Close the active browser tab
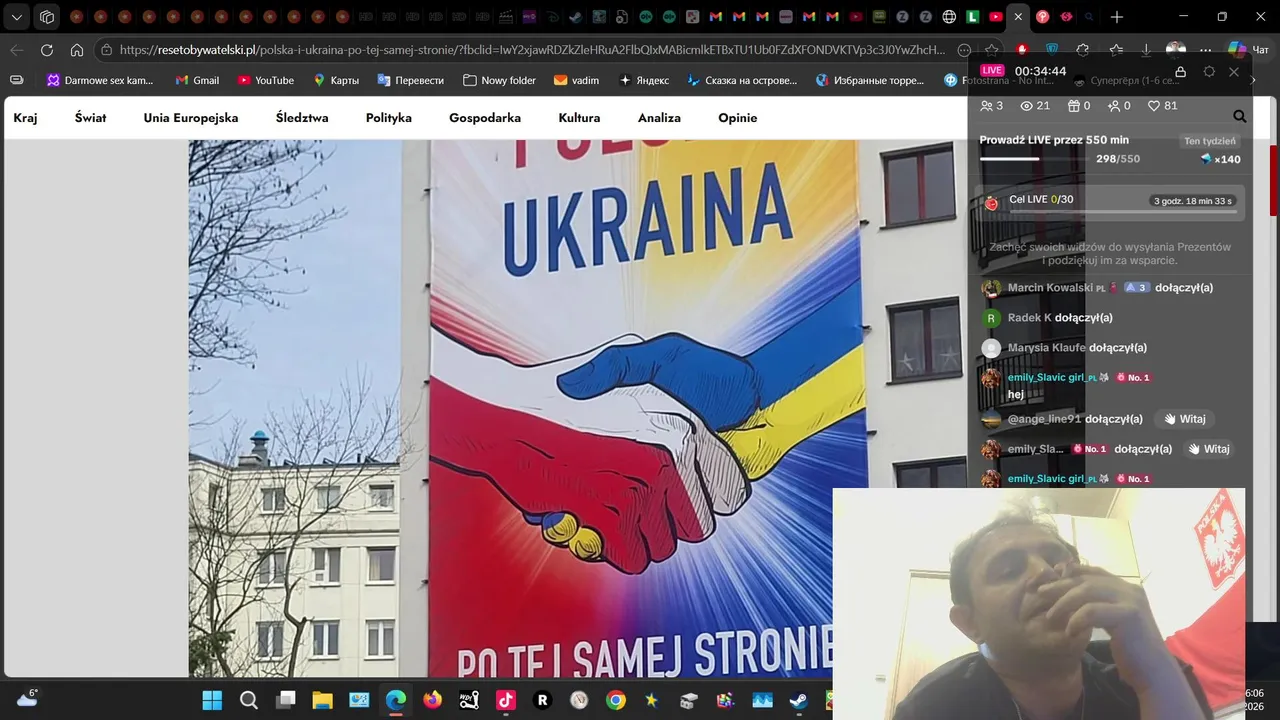 (x=1018, y=17)
